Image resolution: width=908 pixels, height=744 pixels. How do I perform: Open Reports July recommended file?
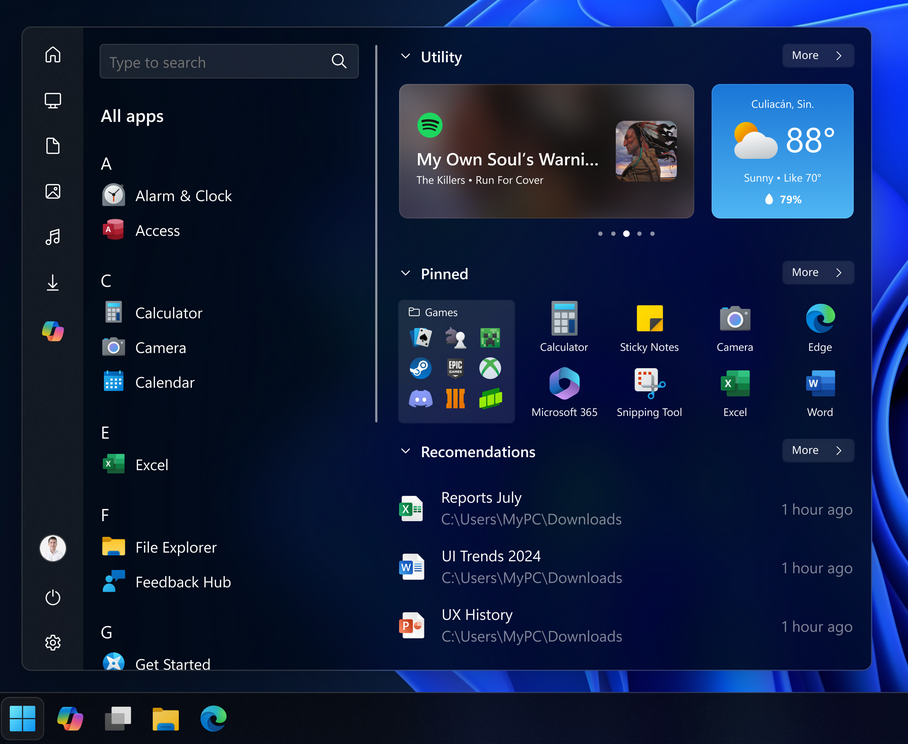626,508
